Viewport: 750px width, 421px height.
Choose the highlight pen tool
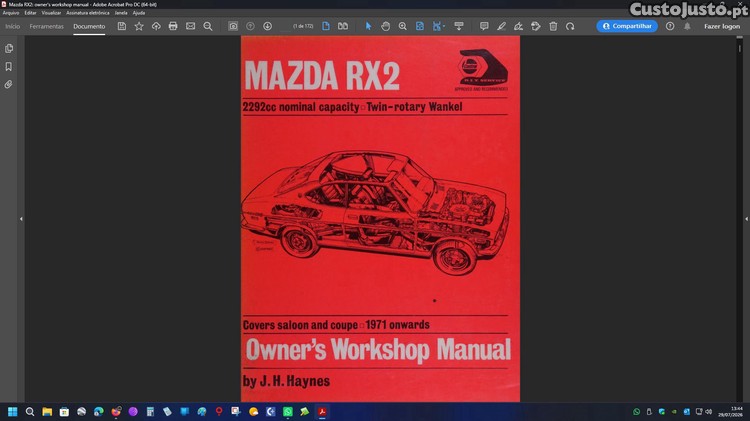(x=501, y=26)
